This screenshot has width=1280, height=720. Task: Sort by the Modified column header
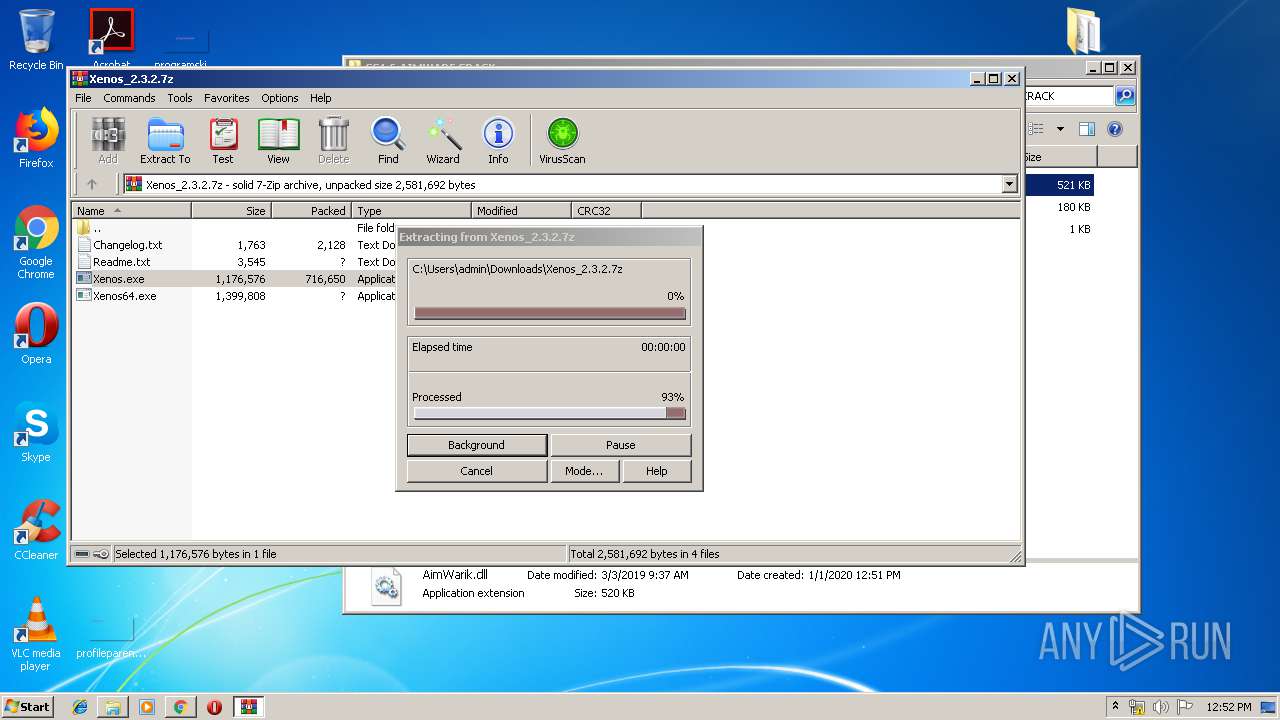521,211
